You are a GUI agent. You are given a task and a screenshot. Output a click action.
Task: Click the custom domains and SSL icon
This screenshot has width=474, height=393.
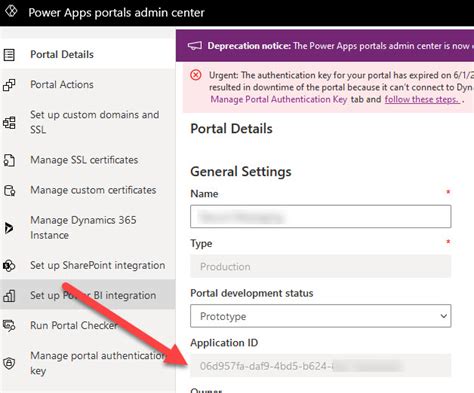pos(9,123)
